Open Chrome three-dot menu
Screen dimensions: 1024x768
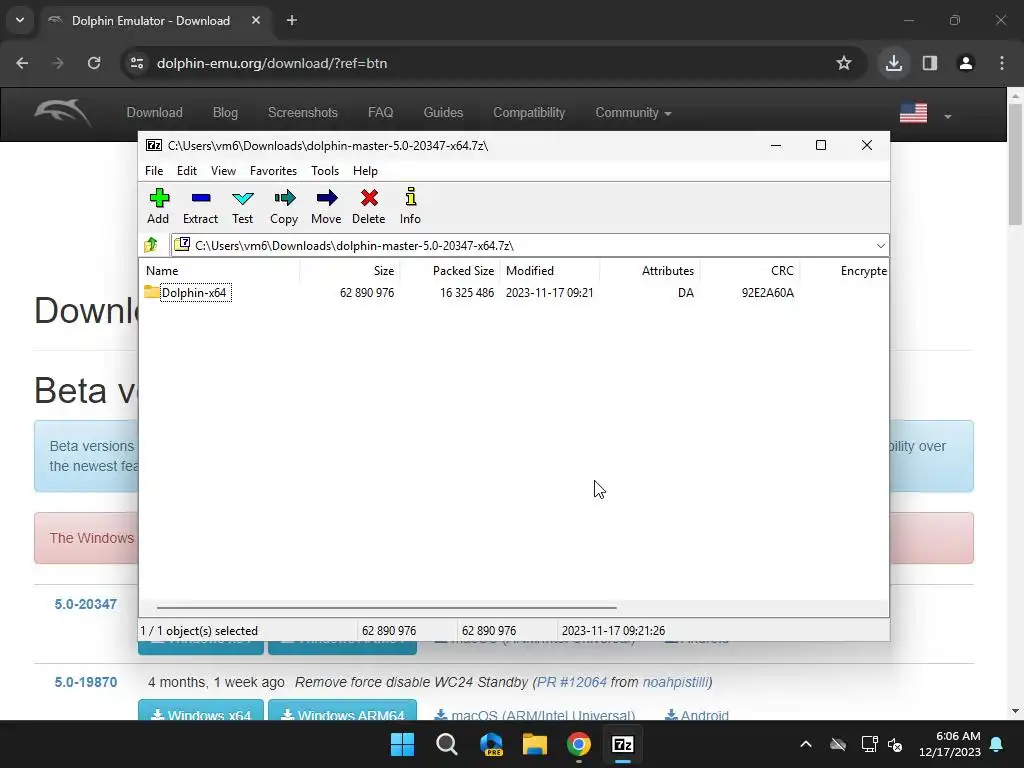pyautogui.click(x=1002, y=63)
